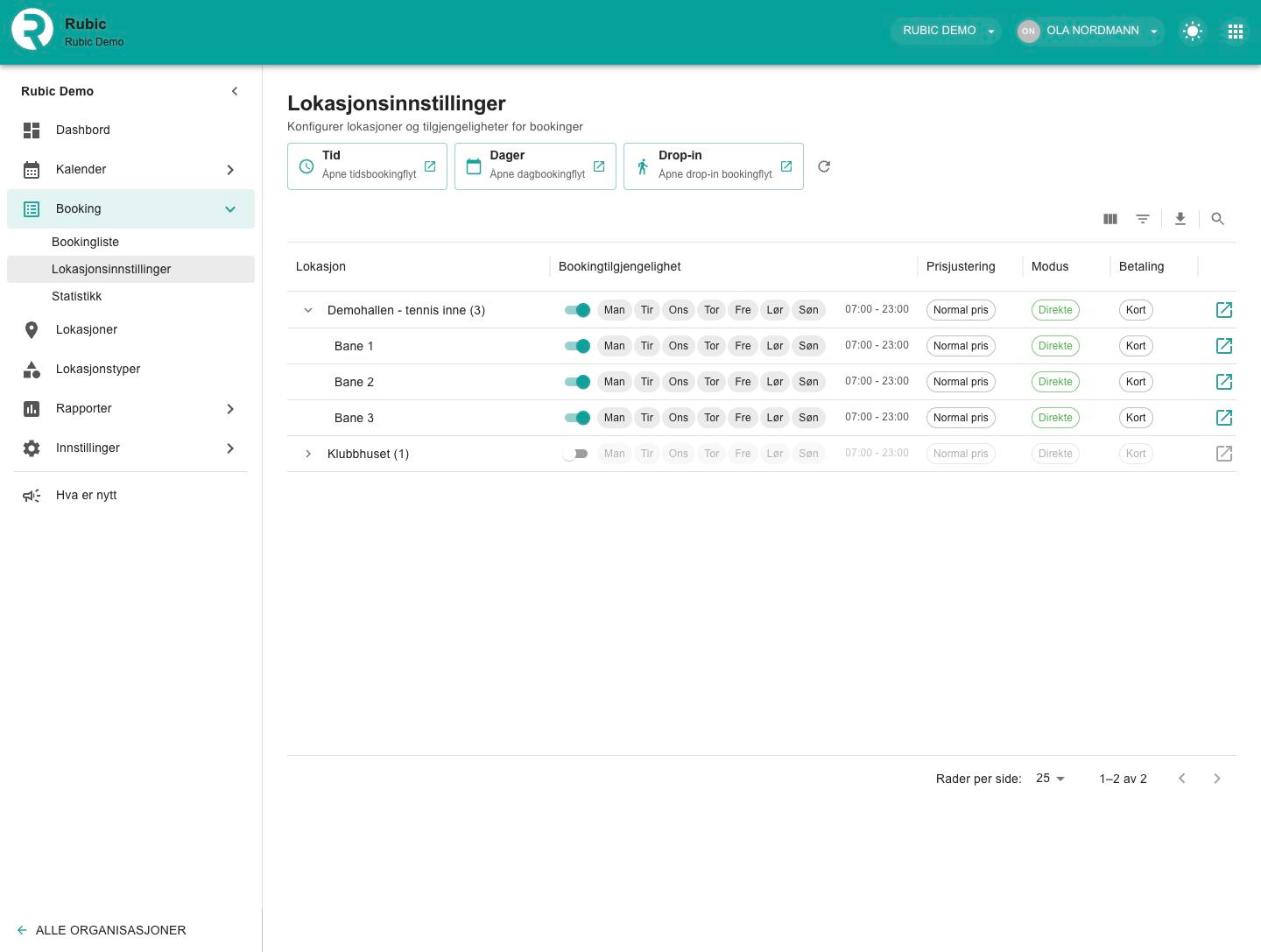The width and height of the screenshot is (1261, 952).
Task: Toggle booking availability for Bane 3
Action: [x=577, y=418]
